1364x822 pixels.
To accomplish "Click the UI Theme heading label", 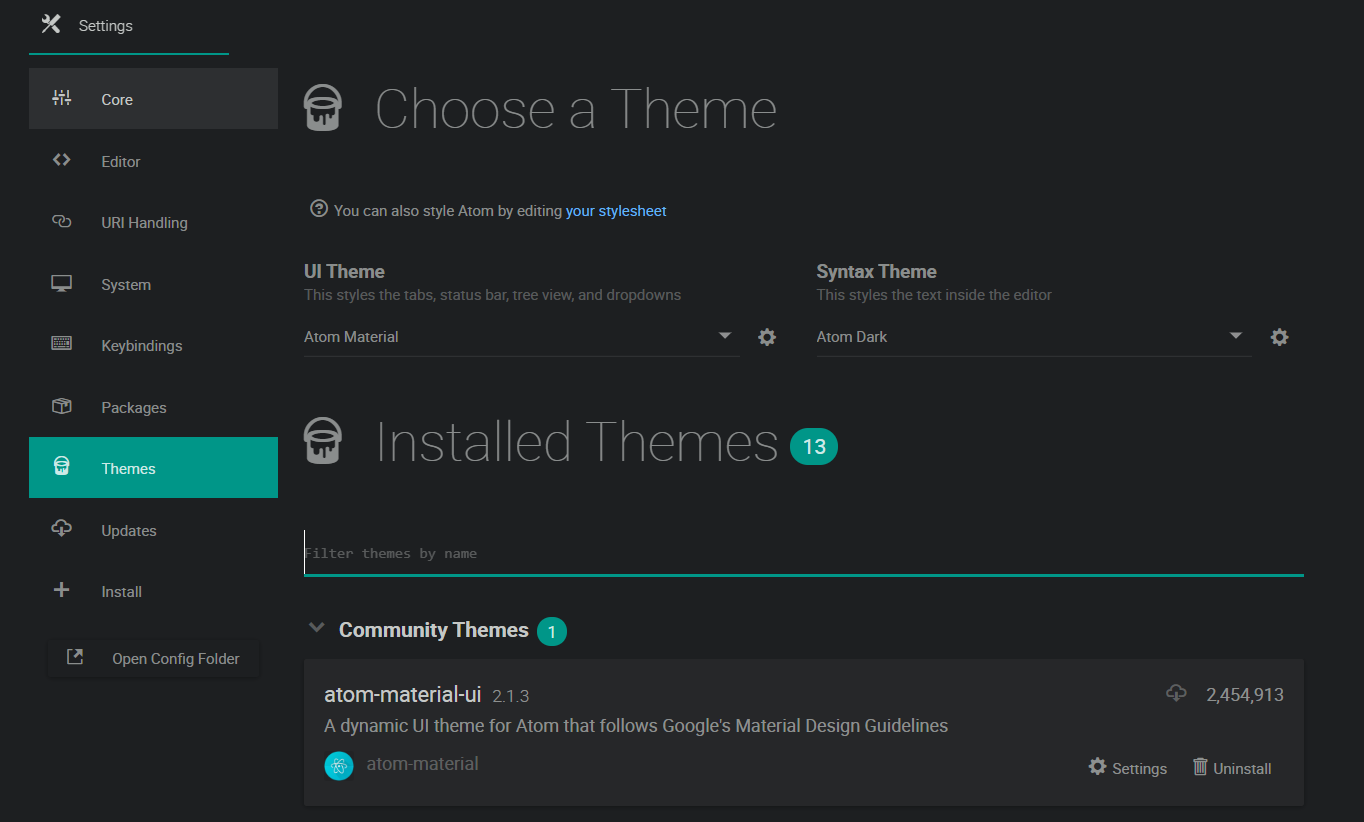I will tap(344, 272).
